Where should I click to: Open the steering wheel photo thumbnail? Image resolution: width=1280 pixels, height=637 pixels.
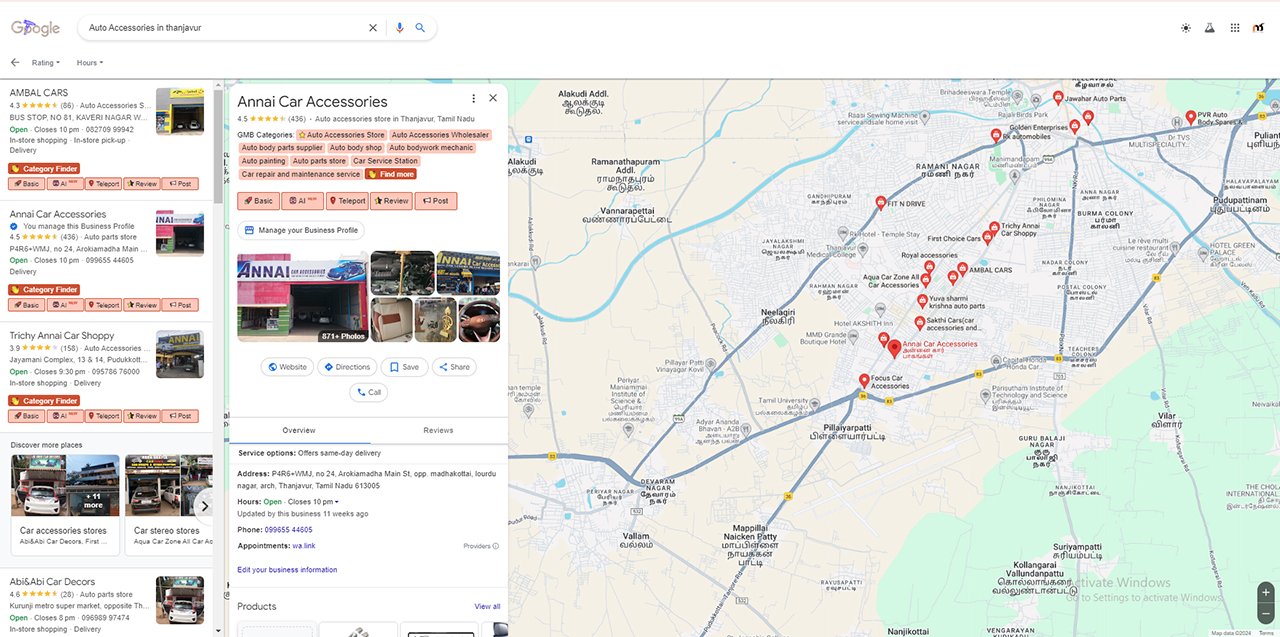pyautogui.click(x=480, y=319)
